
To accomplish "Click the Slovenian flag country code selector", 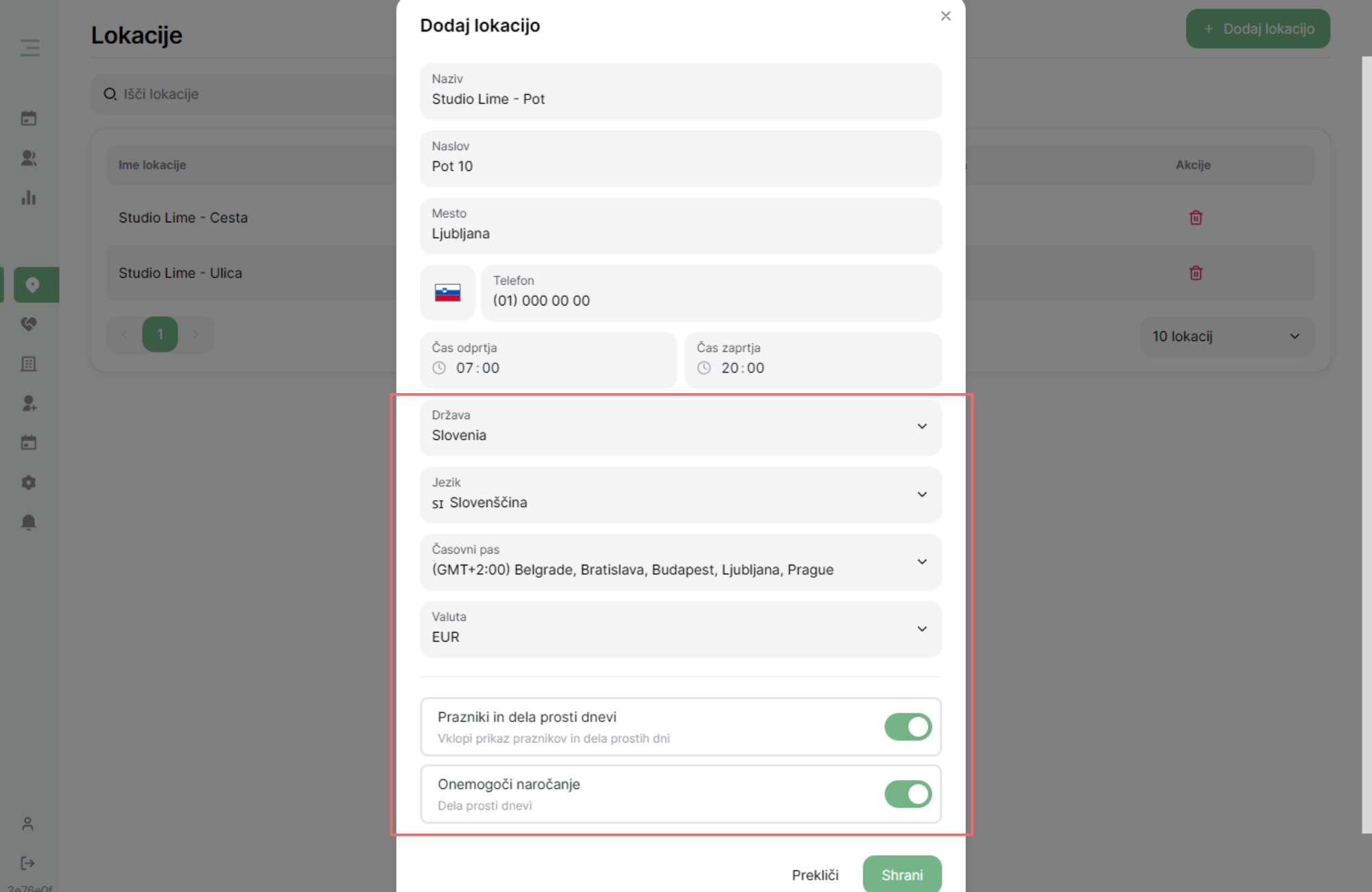I will coord(447,293).
